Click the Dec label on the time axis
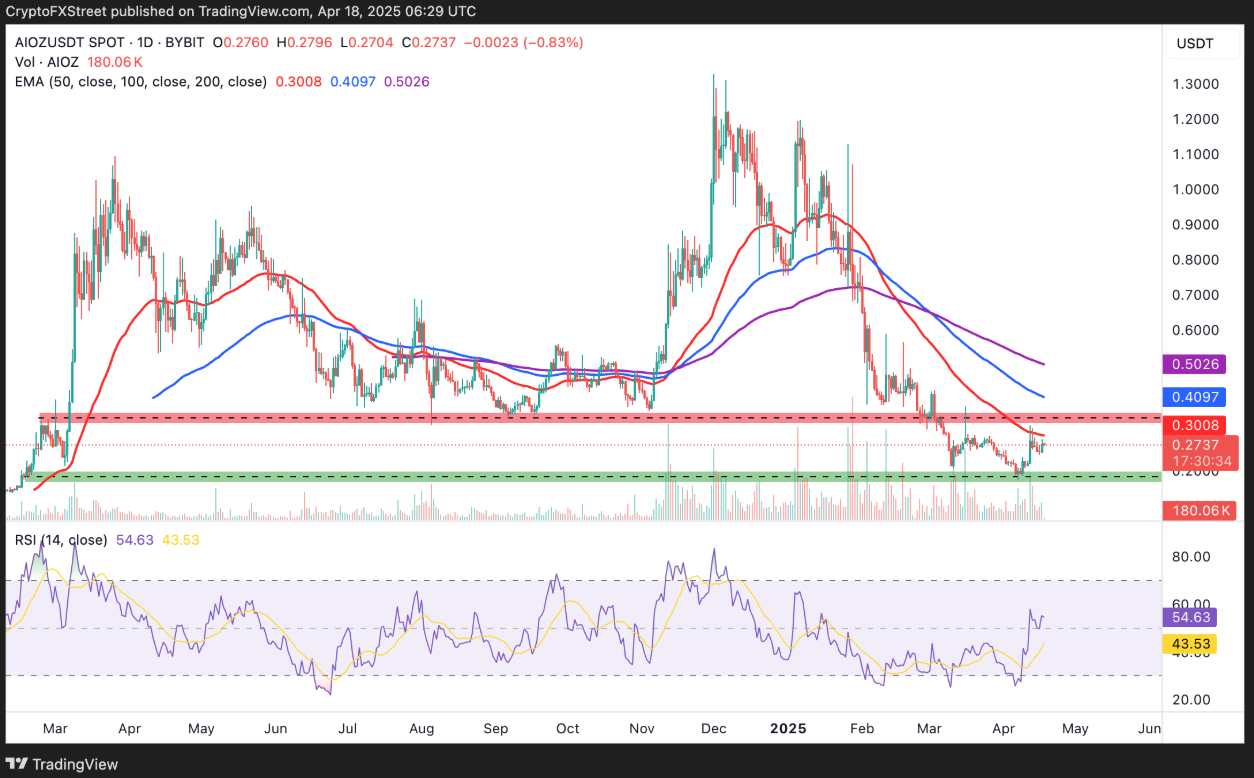1254x778 pixels. pyautogui.click(x=715, y=729)
